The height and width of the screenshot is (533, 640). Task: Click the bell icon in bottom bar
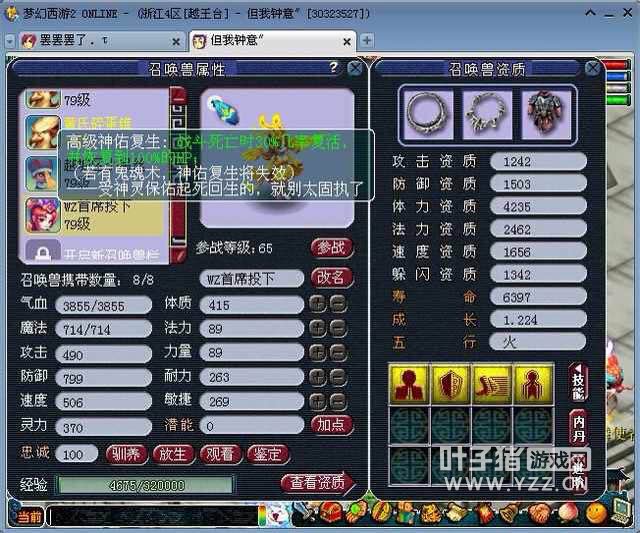pos(509,512)
